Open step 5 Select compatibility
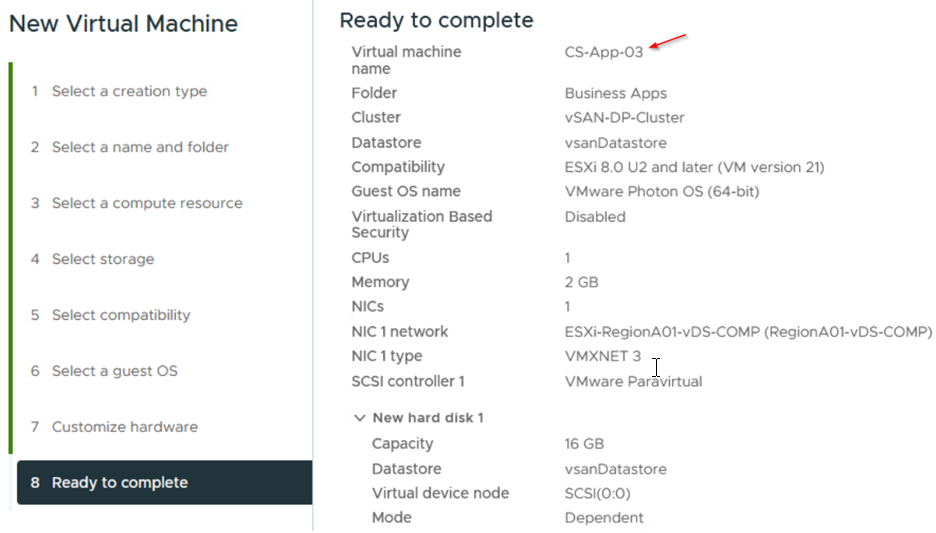Screen dimensions: 936x533 (110, 315)
